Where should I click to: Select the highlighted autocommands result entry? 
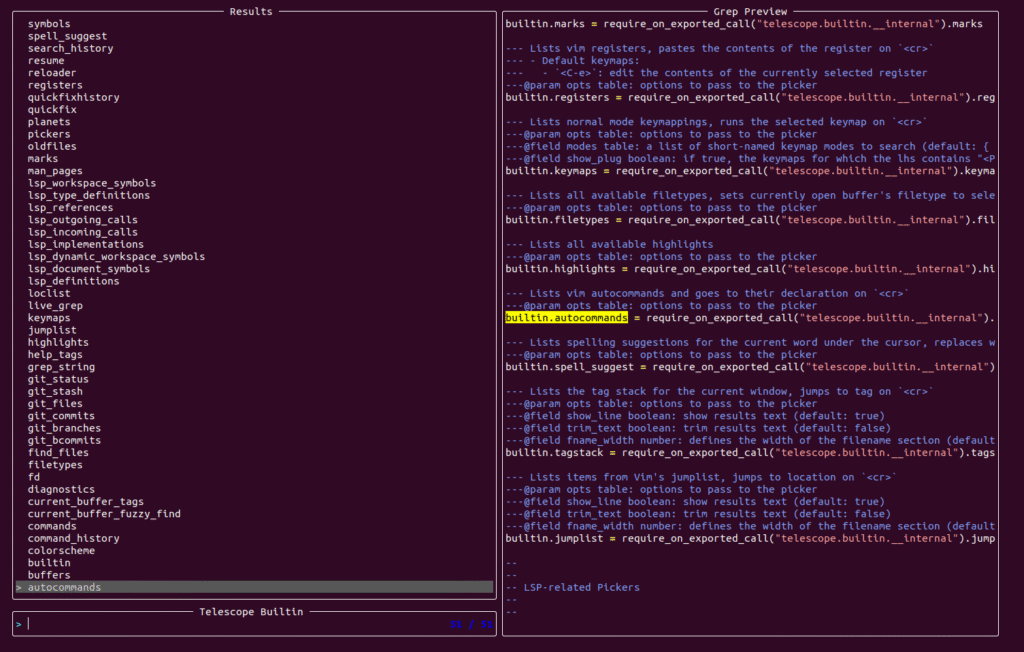64,587
